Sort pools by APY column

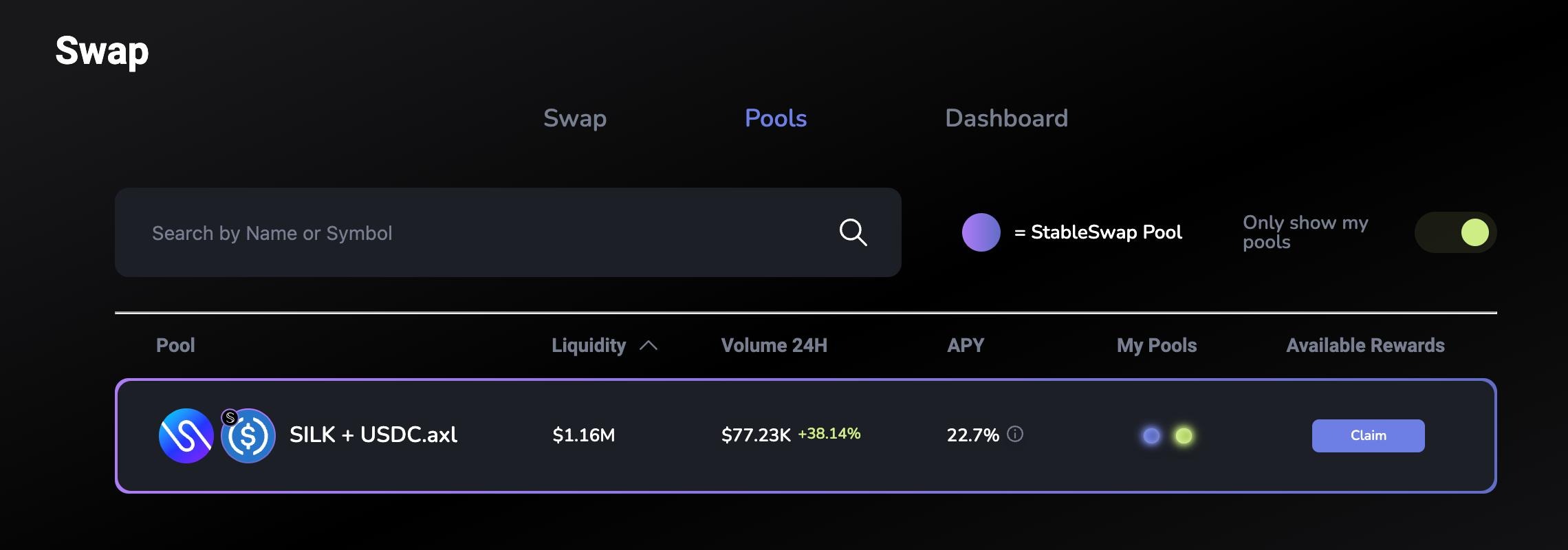pyautogui.click(x=966, y=345)
